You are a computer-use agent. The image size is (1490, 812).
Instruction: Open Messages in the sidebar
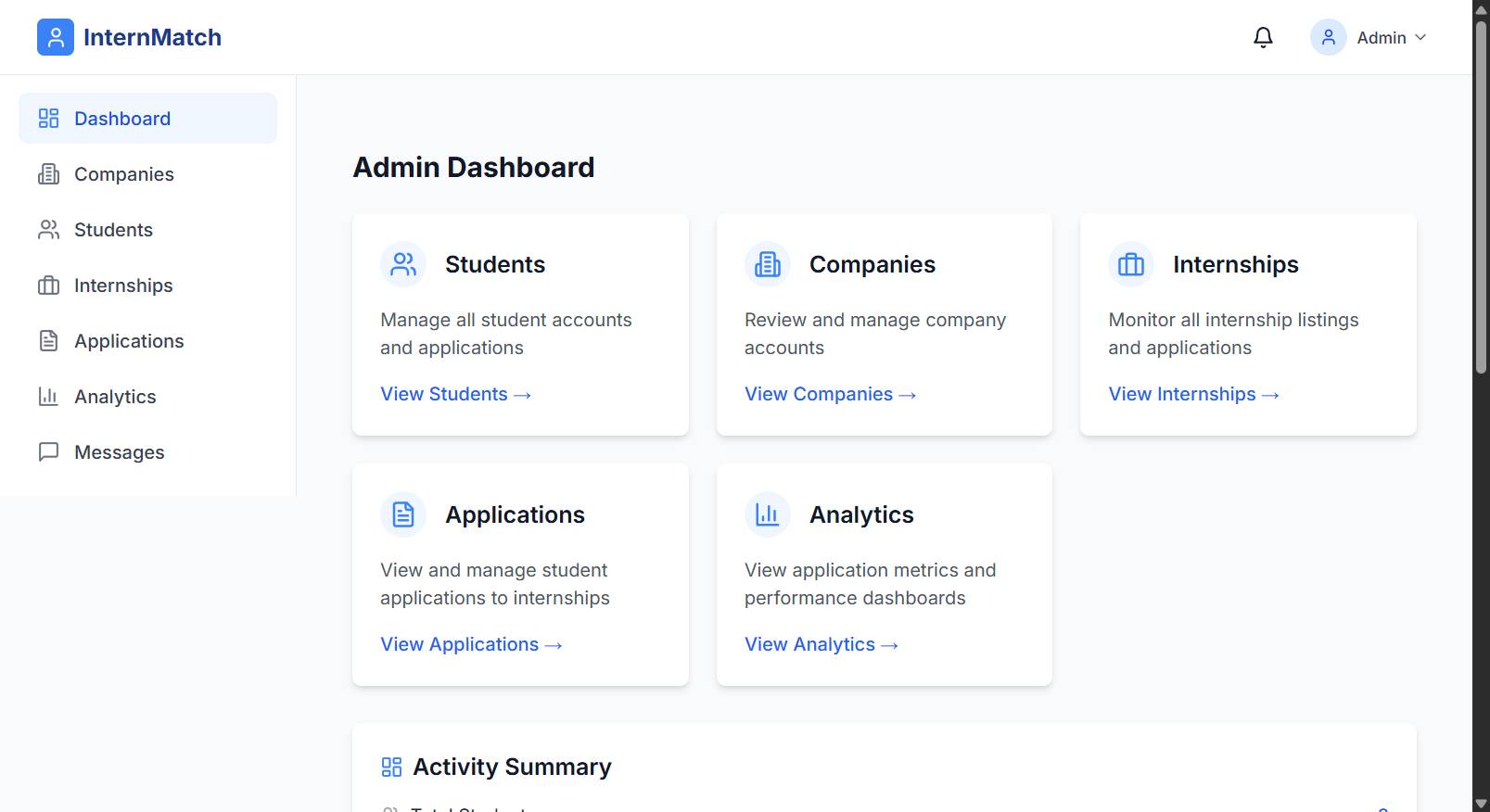119,452
